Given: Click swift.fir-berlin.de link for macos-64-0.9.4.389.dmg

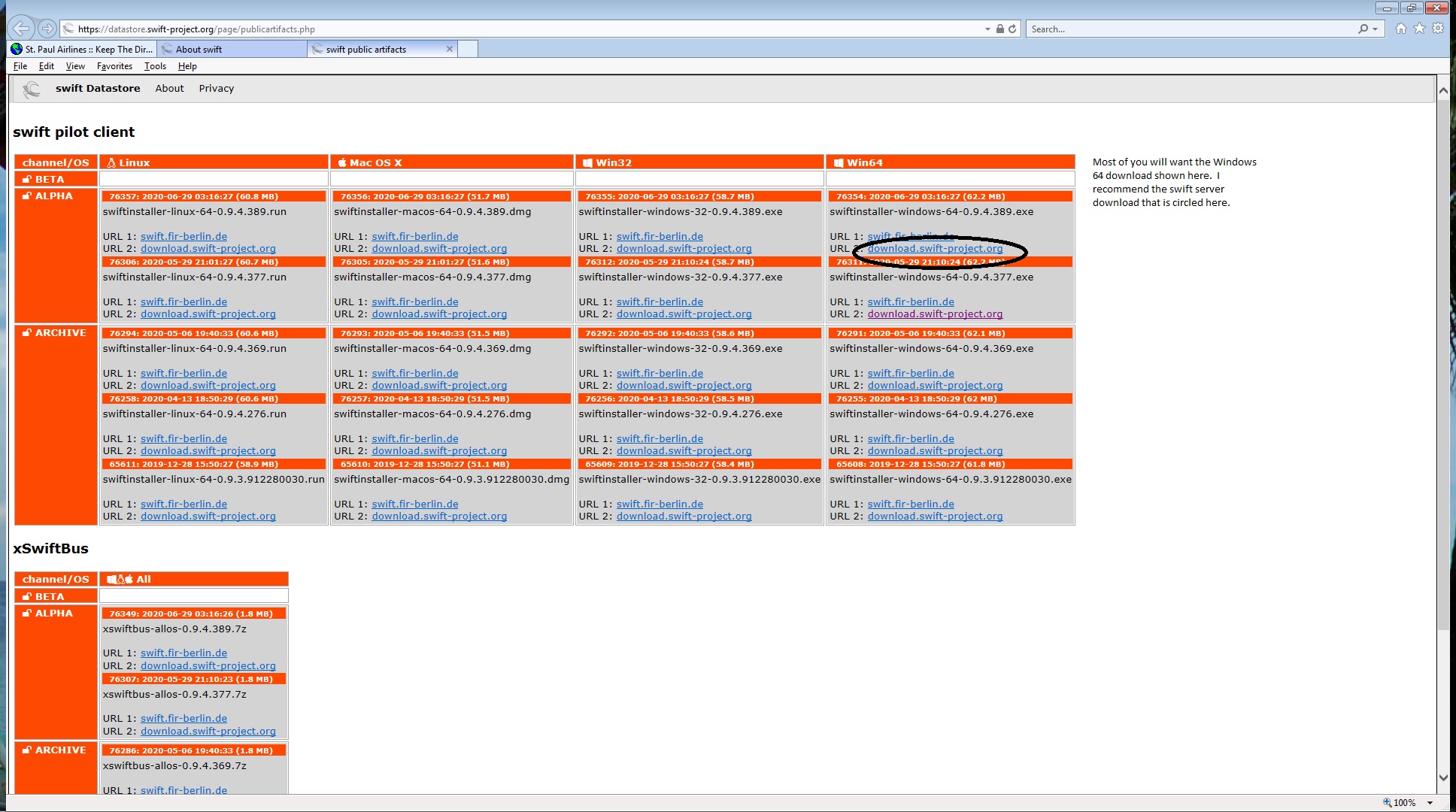Looking at the screenshot, I should [415, 236].
